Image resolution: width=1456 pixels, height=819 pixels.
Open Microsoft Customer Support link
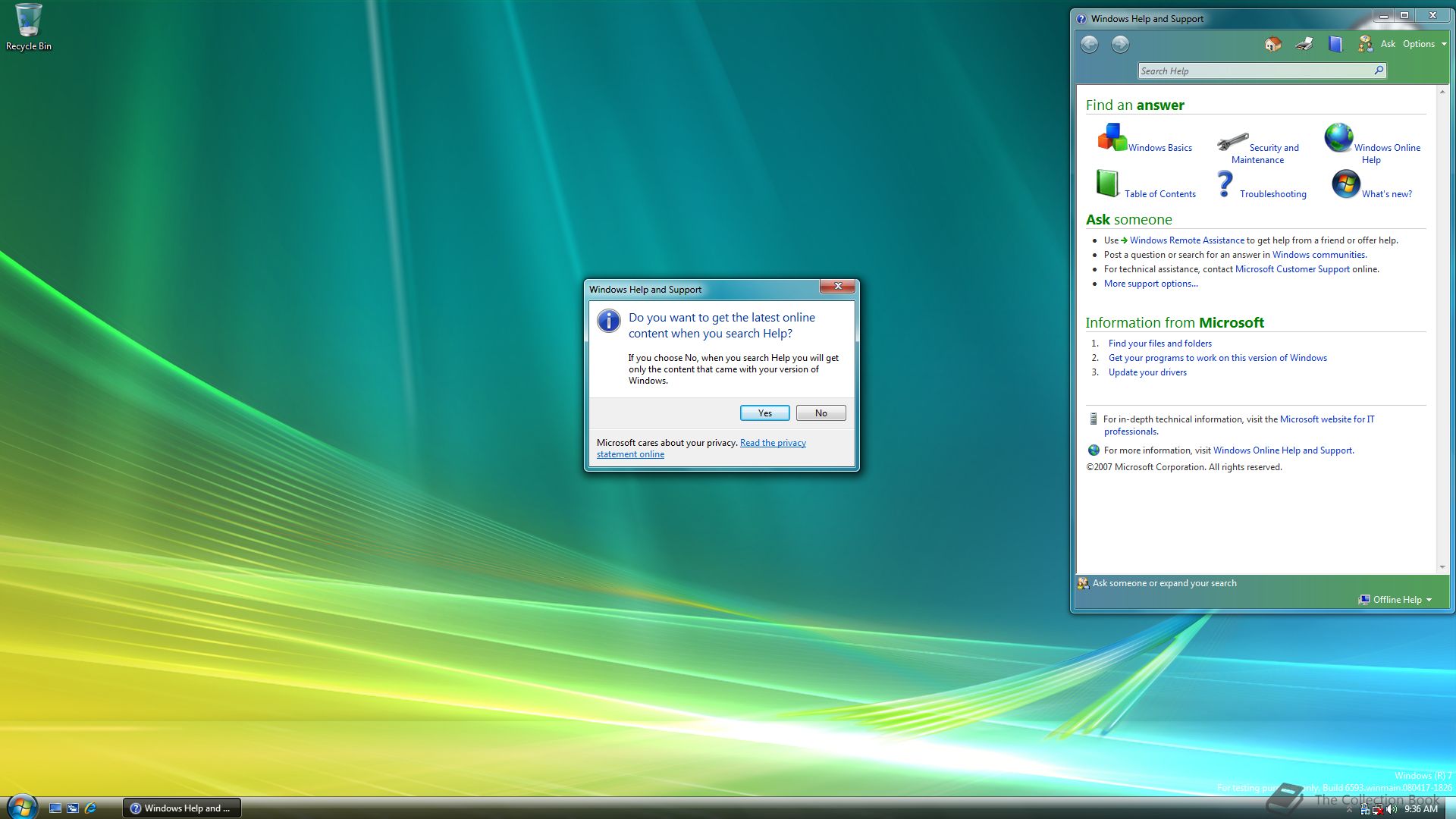pyautogui.click(x=1292, y=269)
